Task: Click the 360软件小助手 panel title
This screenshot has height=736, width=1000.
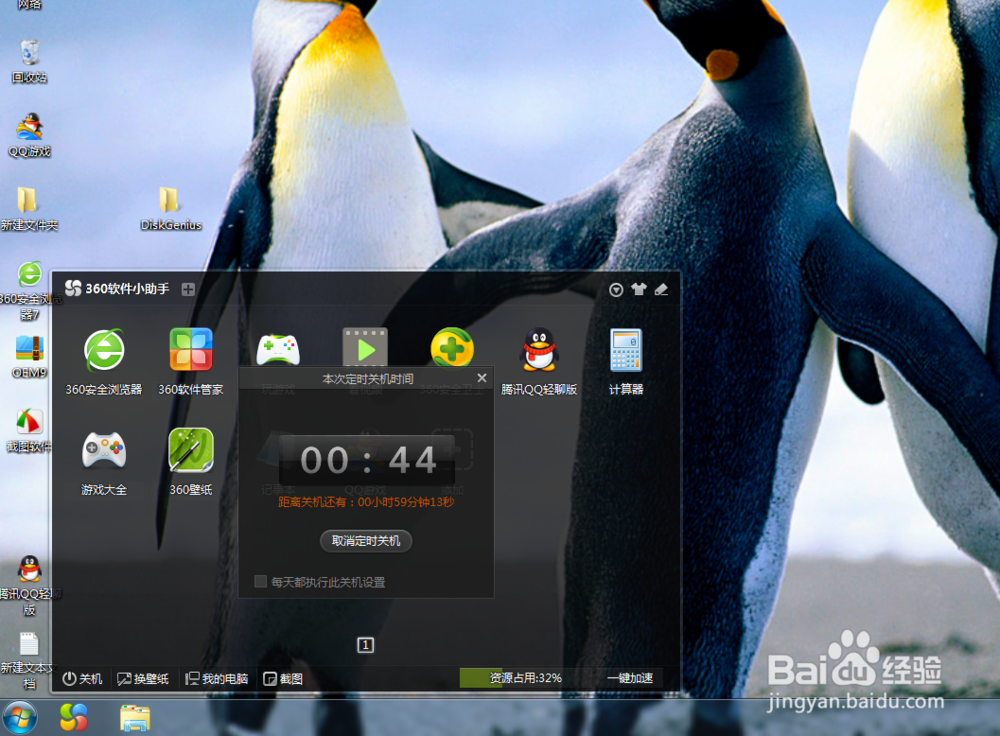Action: point(128,289)
